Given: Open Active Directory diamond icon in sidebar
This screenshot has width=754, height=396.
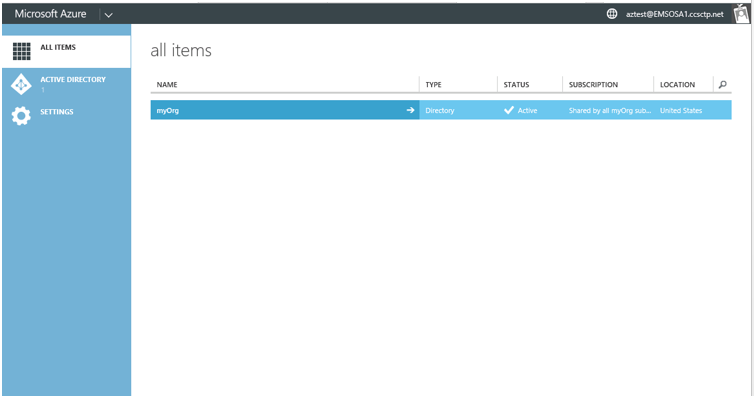Looking at the screenshot, I should pyautogui.click(x=21, y=84).
